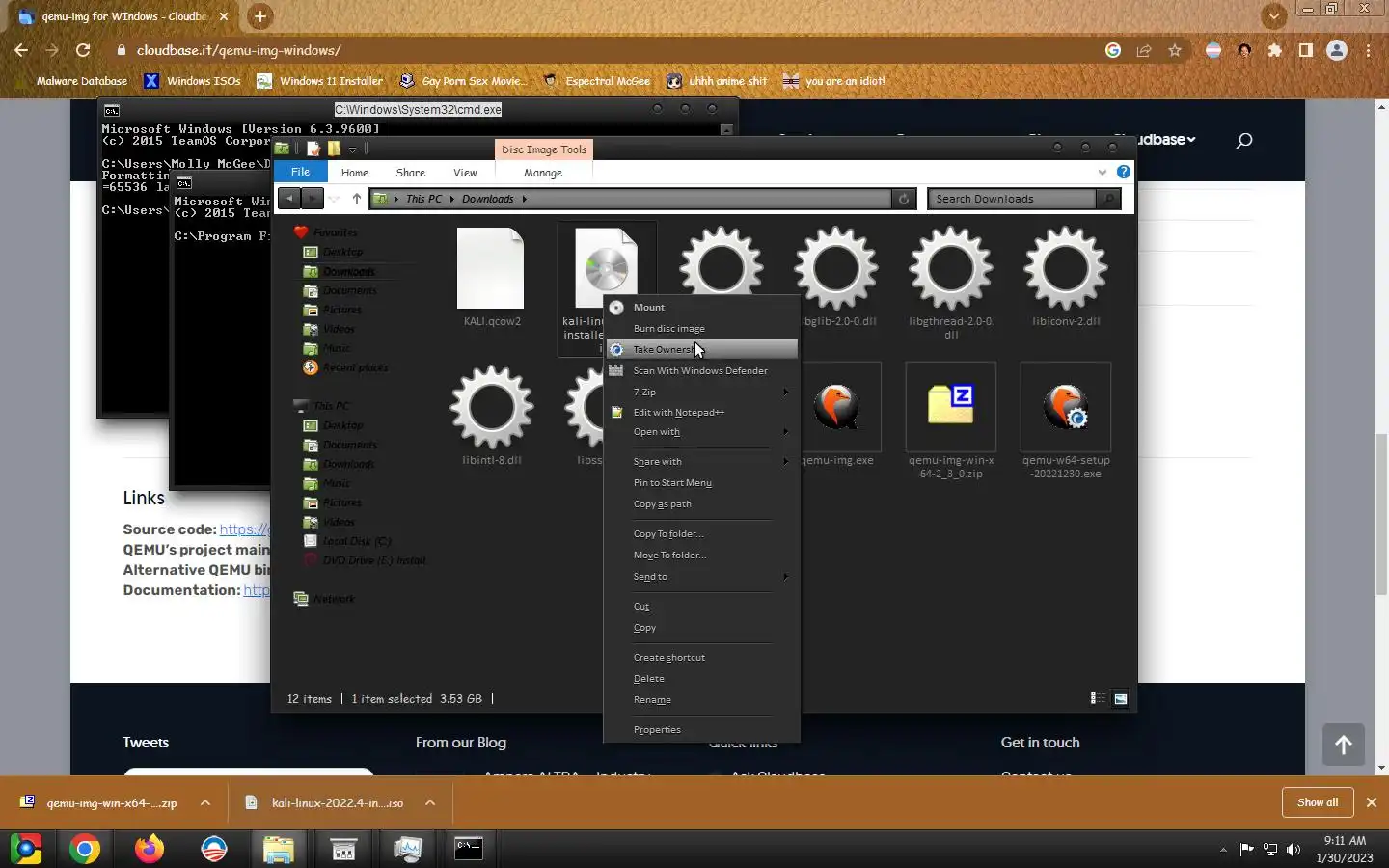This screenshot has height=868, width=1389.
Task: Collapse the Explorer ribbon chevron
Action: pos(1103,172)
